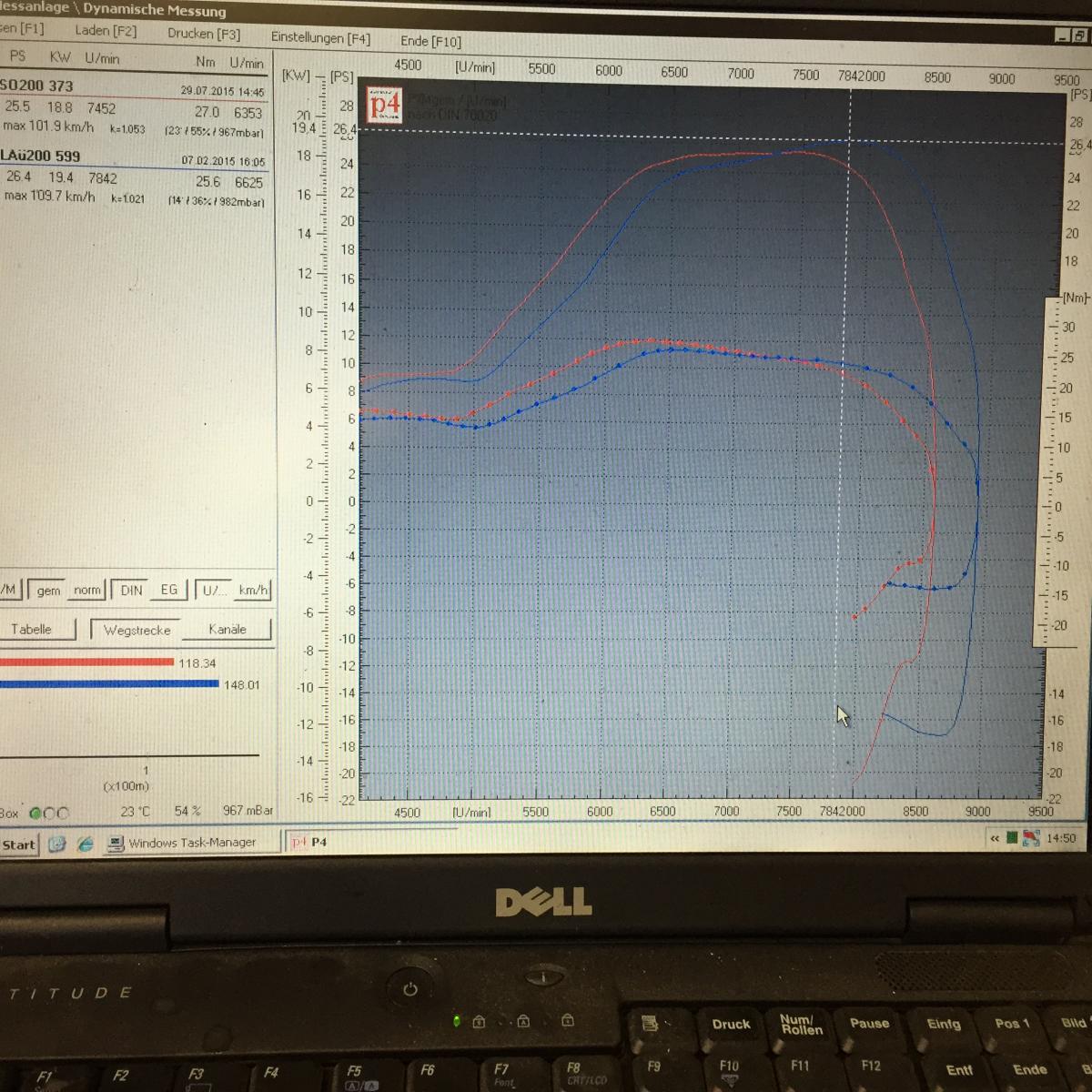Viewport: 1092px width, 1092px height.
Task: Click the red system tray icon
Action: [x=1031, y=838]
